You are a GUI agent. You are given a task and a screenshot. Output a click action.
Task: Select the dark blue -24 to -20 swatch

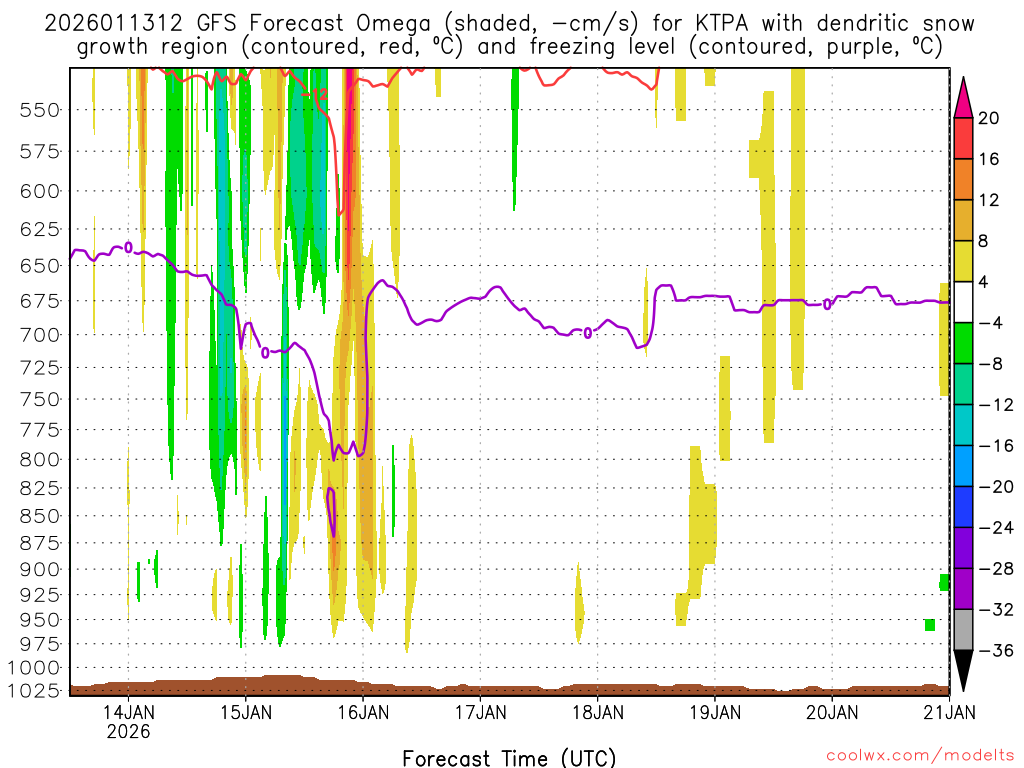click(x=963, y=507)
